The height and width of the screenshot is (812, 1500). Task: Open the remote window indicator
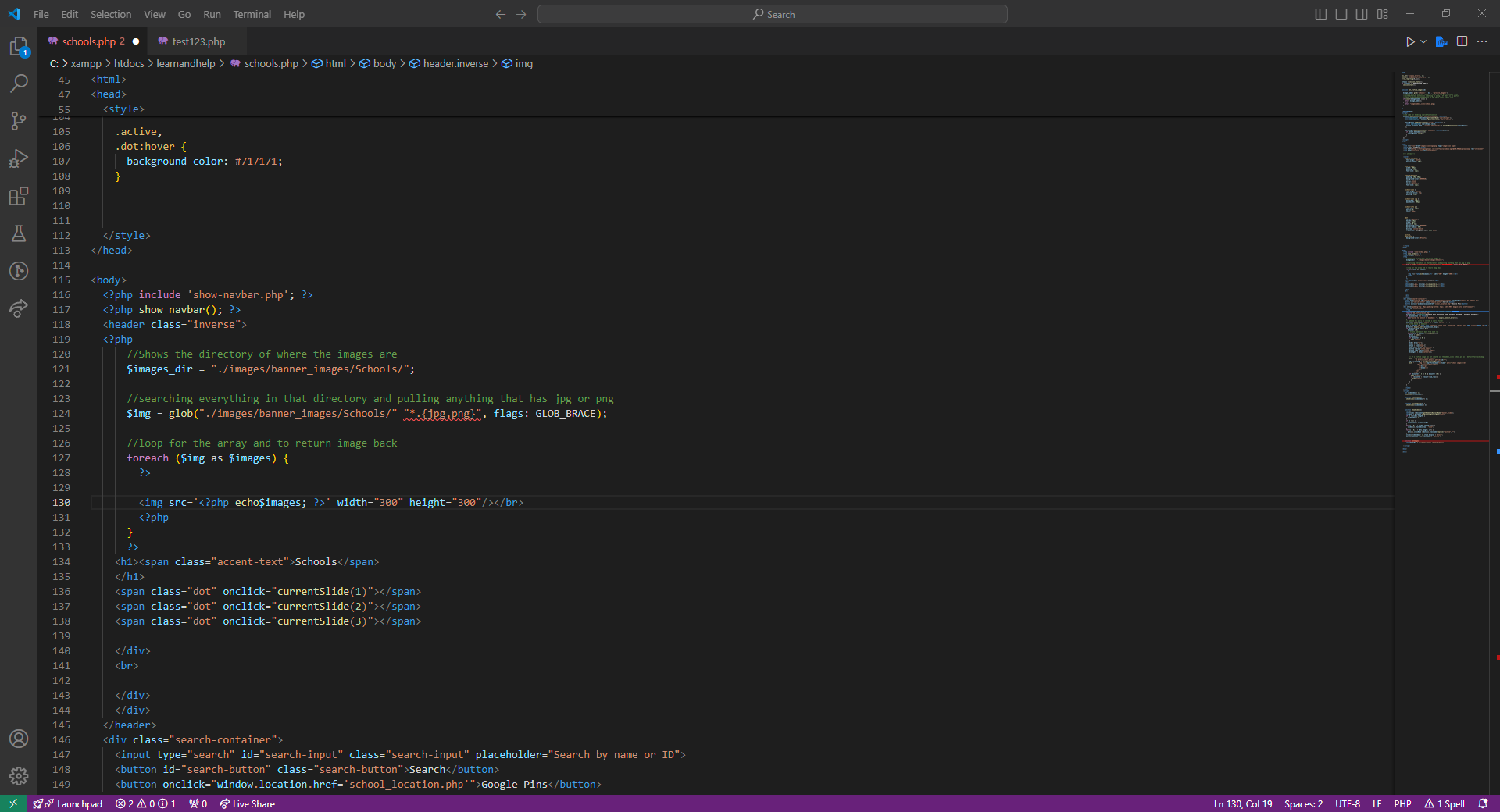13,803
